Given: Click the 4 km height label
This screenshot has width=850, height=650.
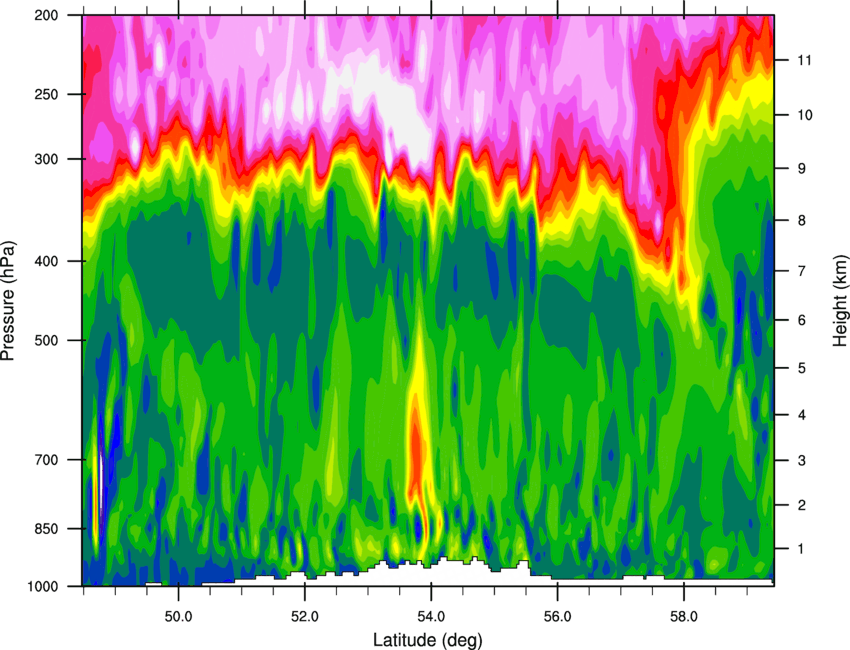Looking at the screenshot, I should point(802,415).
